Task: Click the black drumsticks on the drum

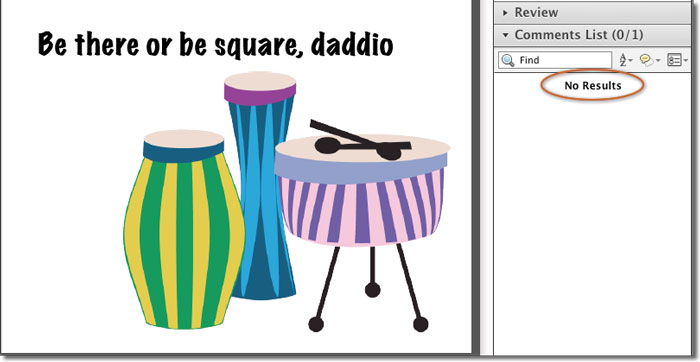Action: tap(361, 140)
